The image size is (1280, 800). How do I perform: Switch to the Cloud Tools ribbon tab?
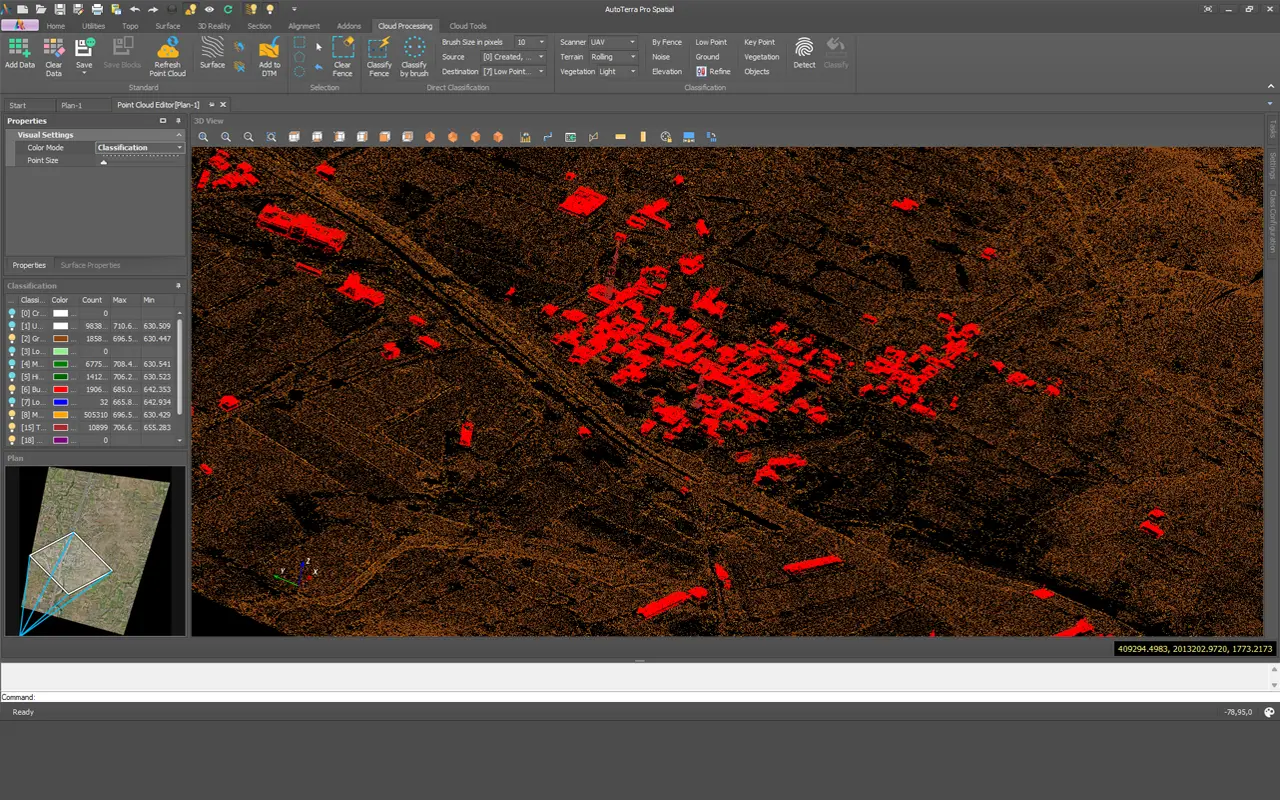pos(468,26)
